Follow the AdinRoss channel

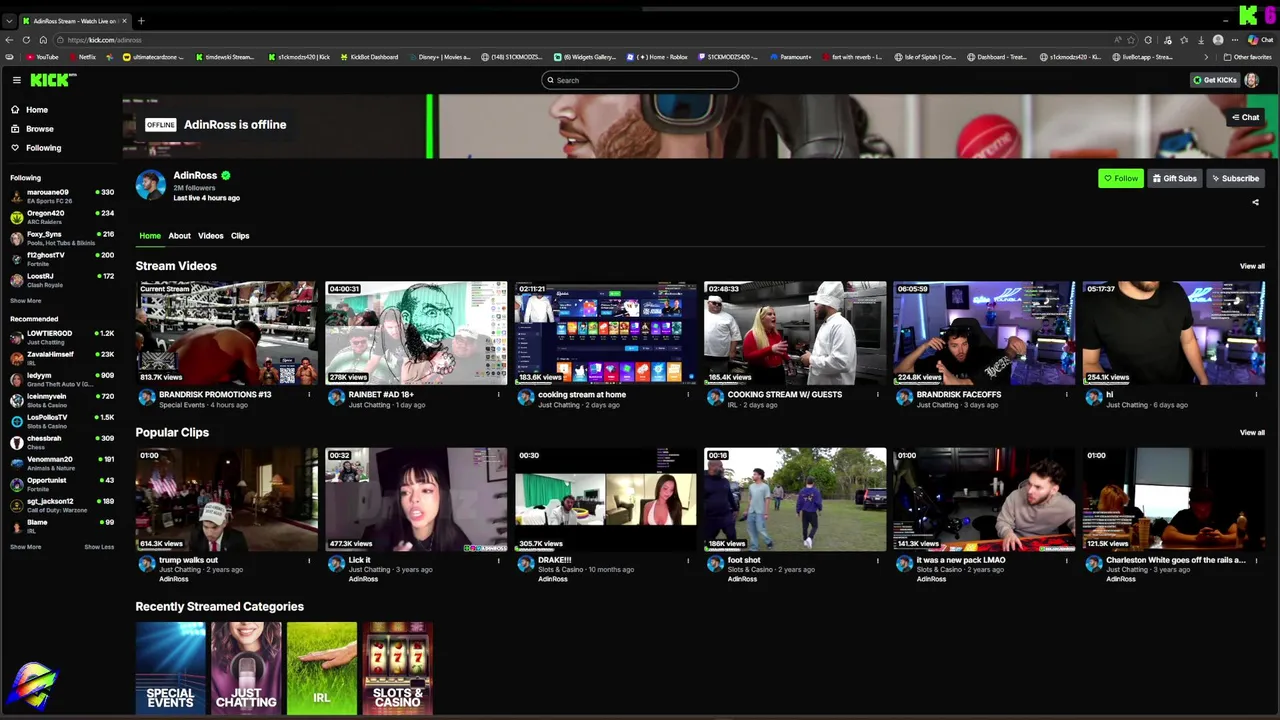[1120, 178]
